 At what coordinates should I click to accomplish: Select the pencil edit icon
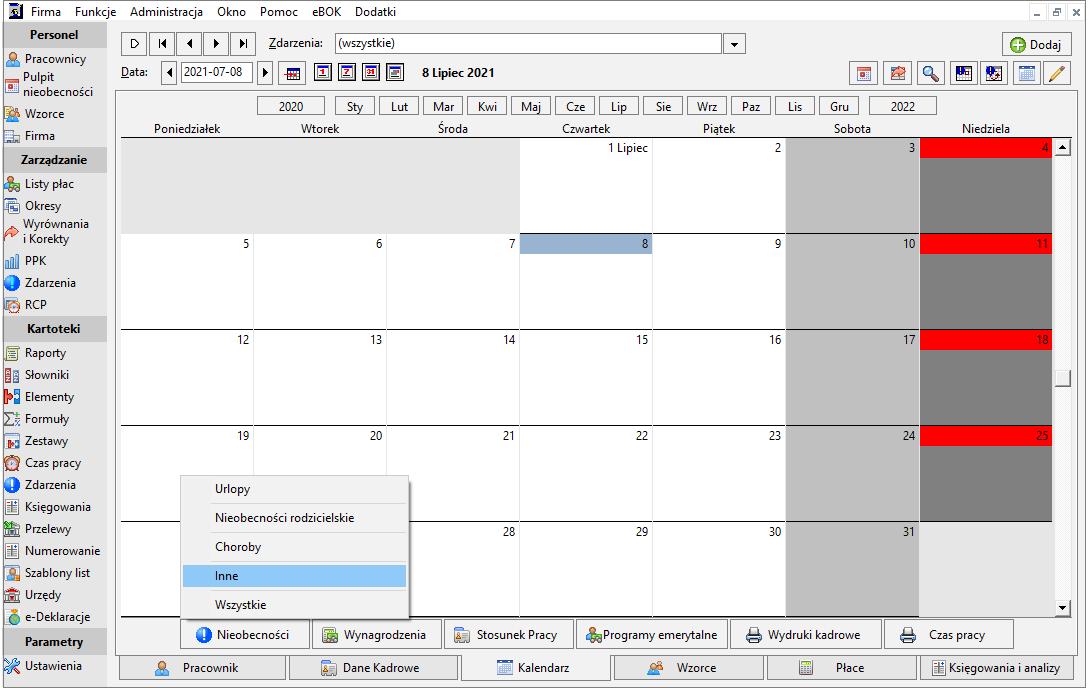click(x=1057, y=73)
